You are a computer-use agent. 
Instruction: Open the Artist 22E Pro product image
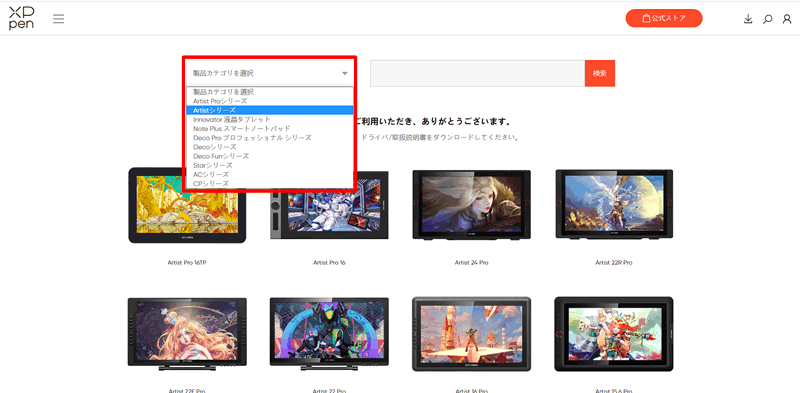(187, 334)
